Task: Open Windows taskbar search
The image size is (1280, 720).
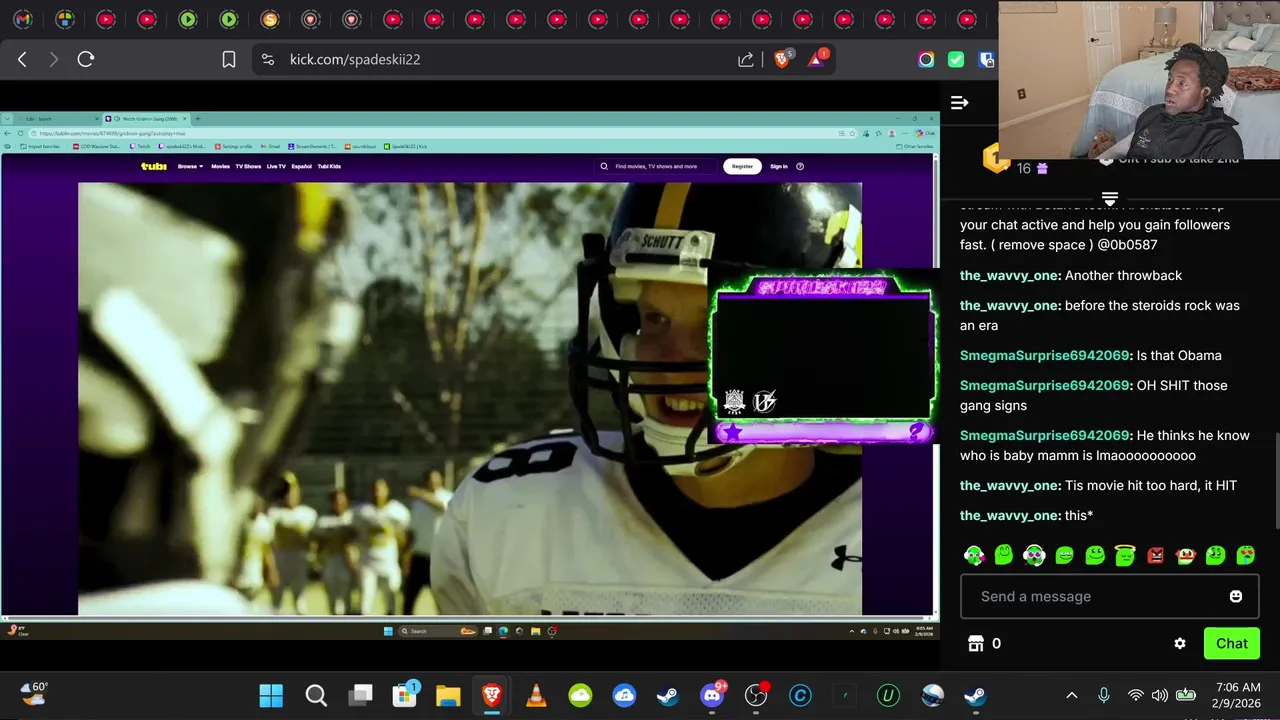Action: tap(316, 695)
